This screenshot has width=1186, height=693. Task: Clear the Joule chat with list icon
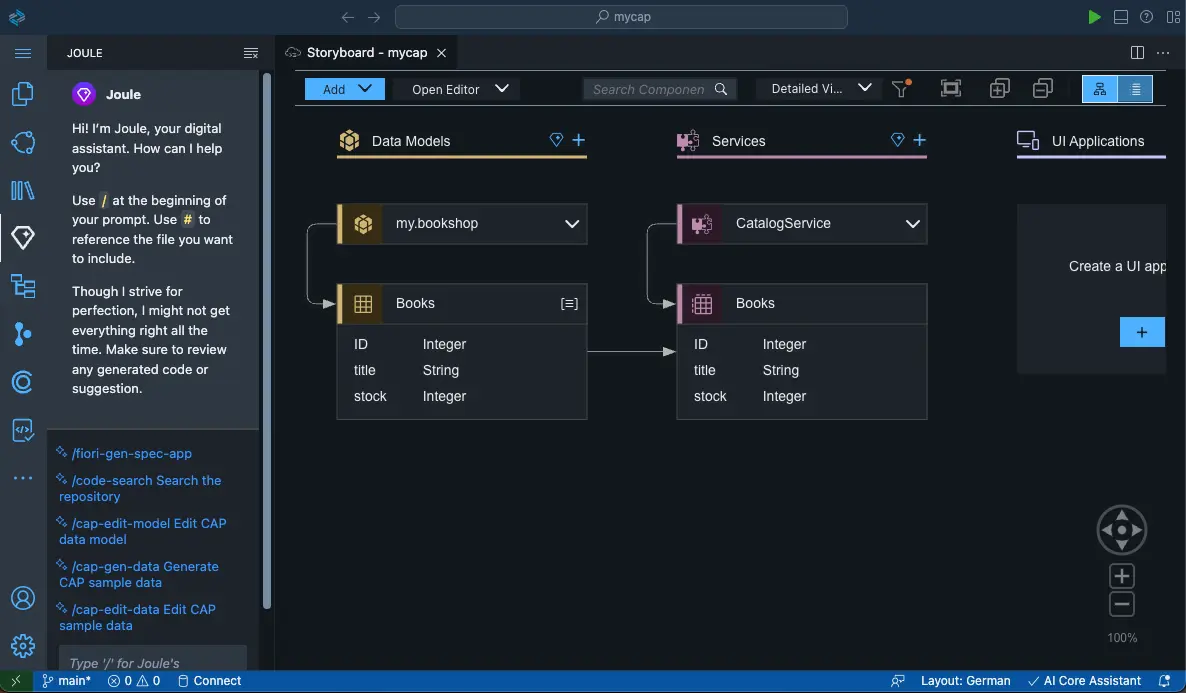point(250,53)
